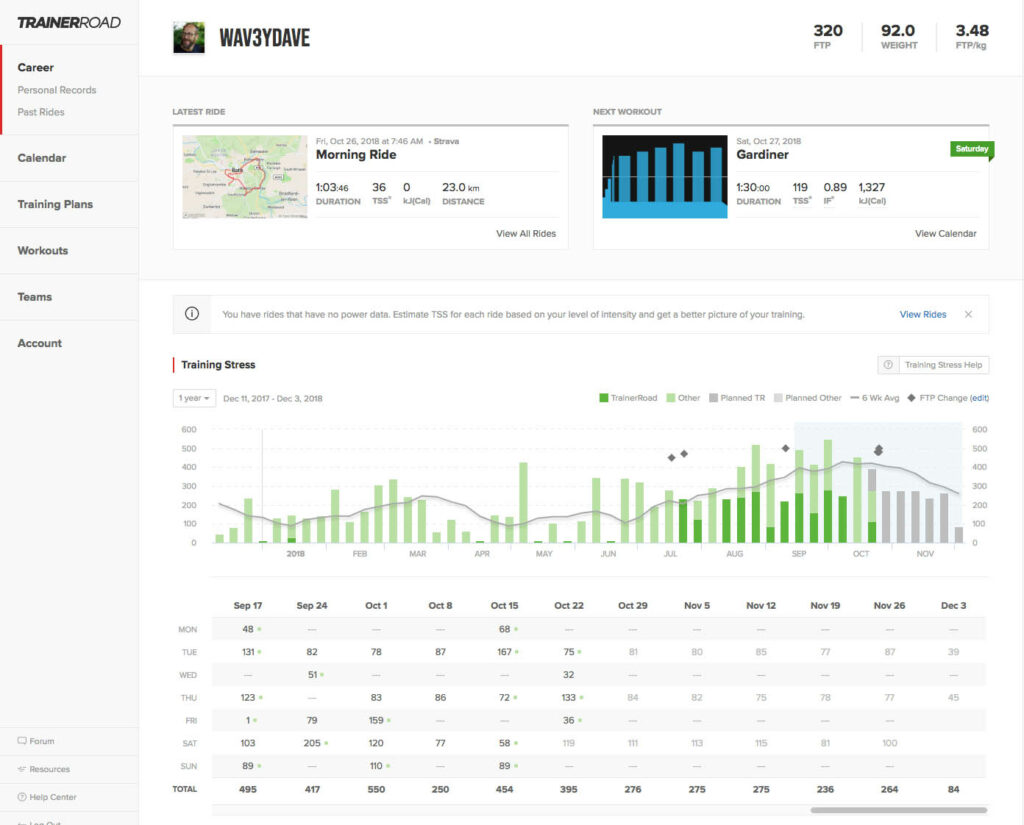Toggle the TrainerRoad legend swatch
This screenshot has height=825, width=1024.
tap(603, 398)
